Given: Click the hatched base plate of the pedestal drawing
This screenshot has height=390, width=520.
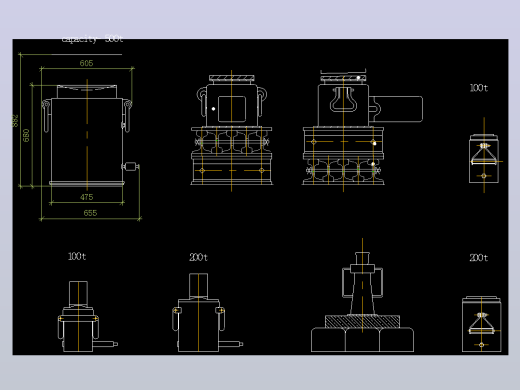Looking at the screenshot, I should click(x=362, y=321).
